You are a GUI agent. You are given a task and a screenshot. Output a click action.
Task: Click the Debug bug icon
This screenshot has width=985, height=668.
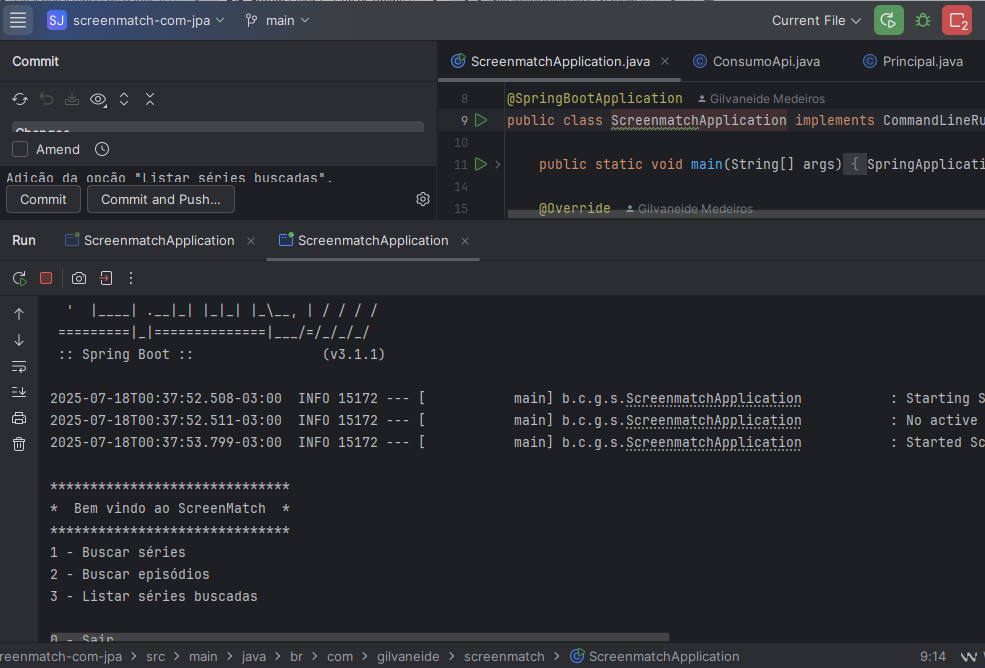point(923,20)
